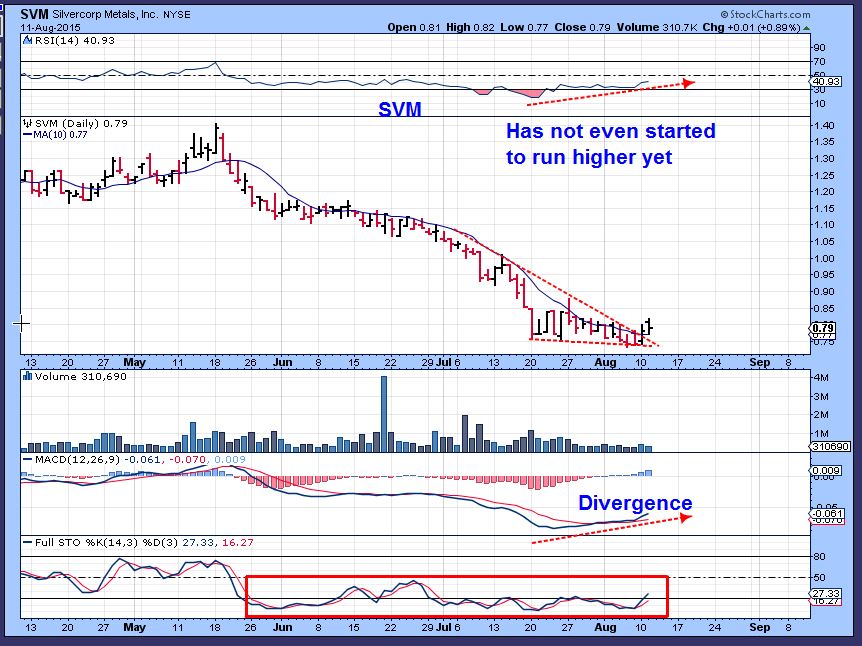Click the Volume histogram icon in volume panel
The width and height of the screenshot is (862, 646).
pyautogui.click(x=29, y=377)
